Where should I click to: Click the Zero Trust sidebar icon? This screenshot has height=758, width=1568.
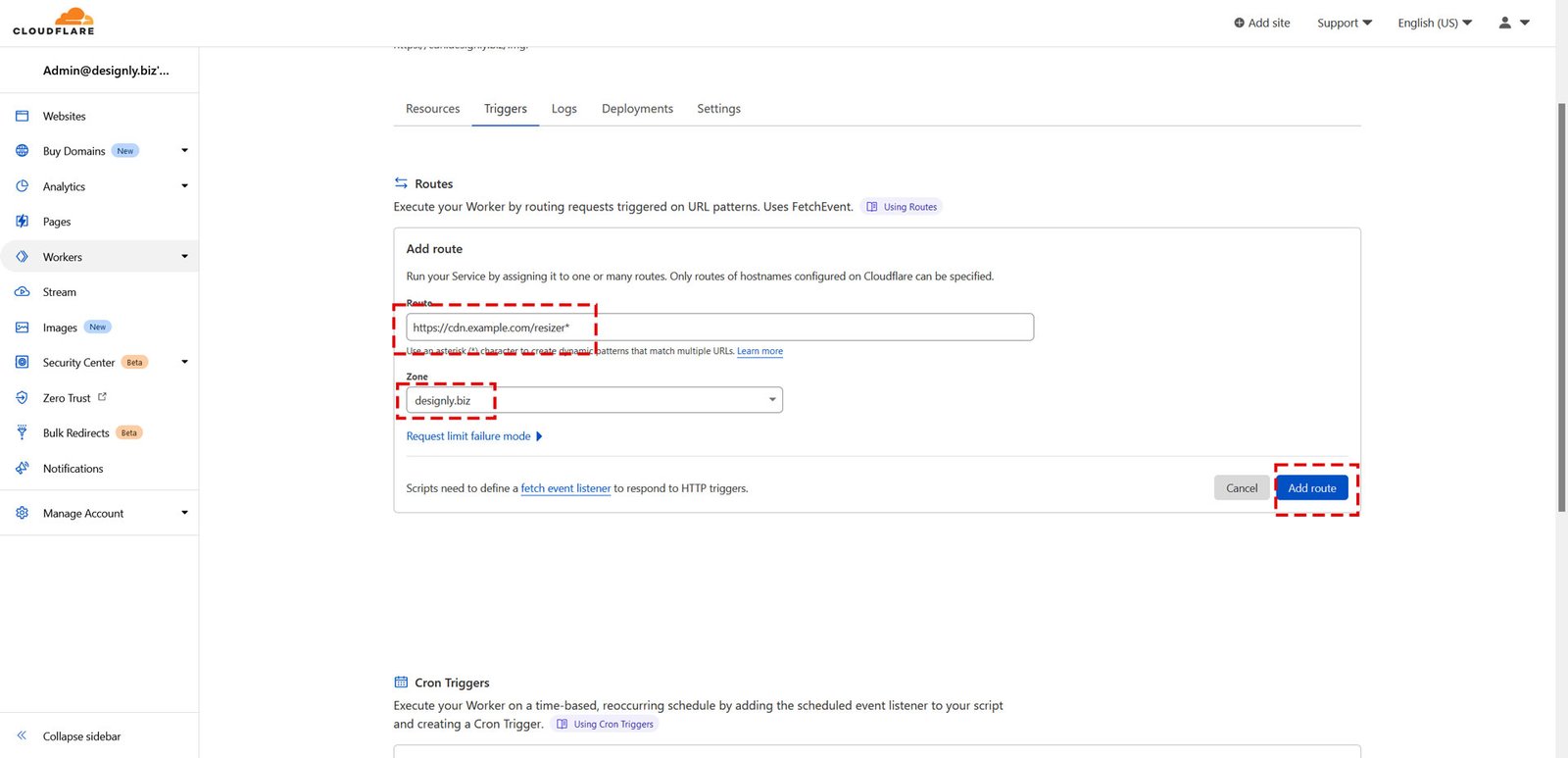[22, 398]
